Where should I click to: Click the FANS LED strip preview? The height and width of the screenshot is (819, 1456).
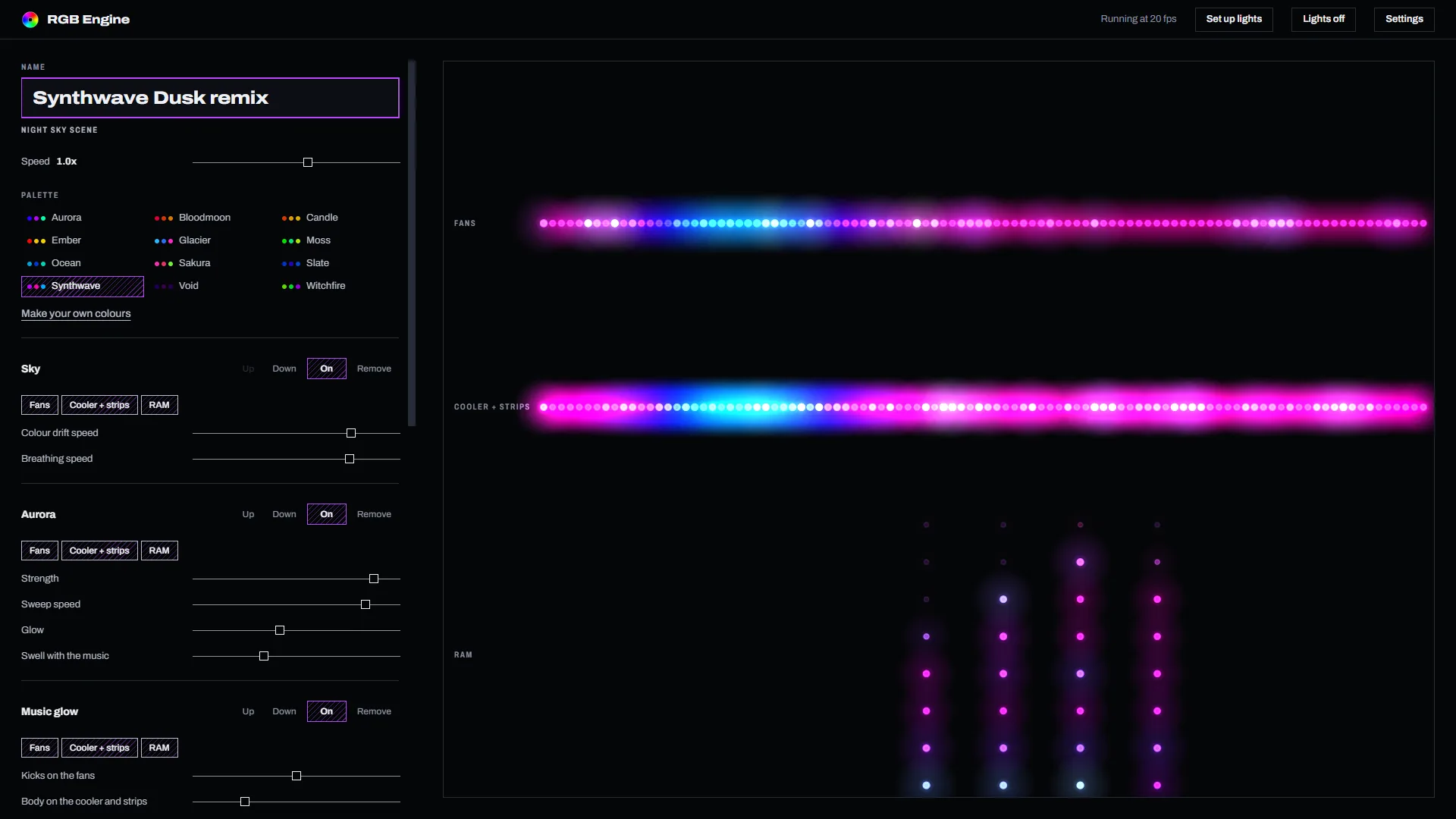click(x=983, y=223)
